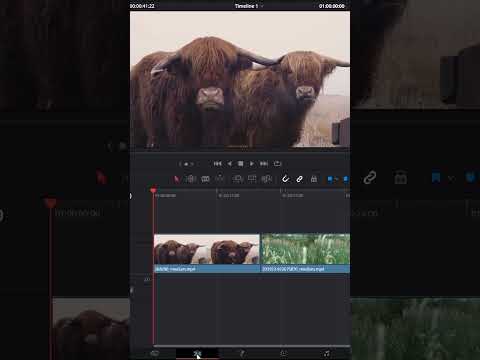
Task: Select the green grass clip in the timeline
Action: (x=305, y=253)
